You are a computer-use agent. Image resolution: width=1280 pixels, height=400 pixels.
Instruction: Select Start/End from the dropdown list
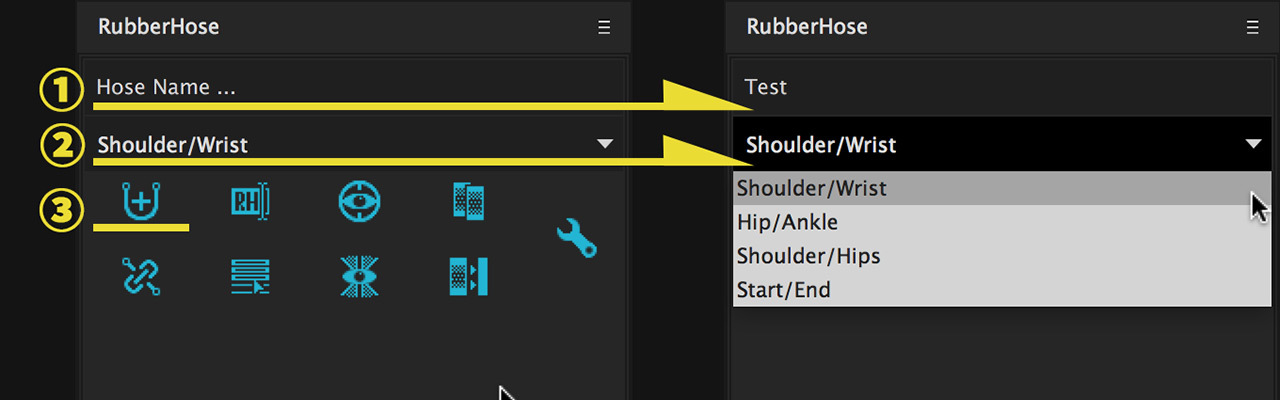point(990,290)
